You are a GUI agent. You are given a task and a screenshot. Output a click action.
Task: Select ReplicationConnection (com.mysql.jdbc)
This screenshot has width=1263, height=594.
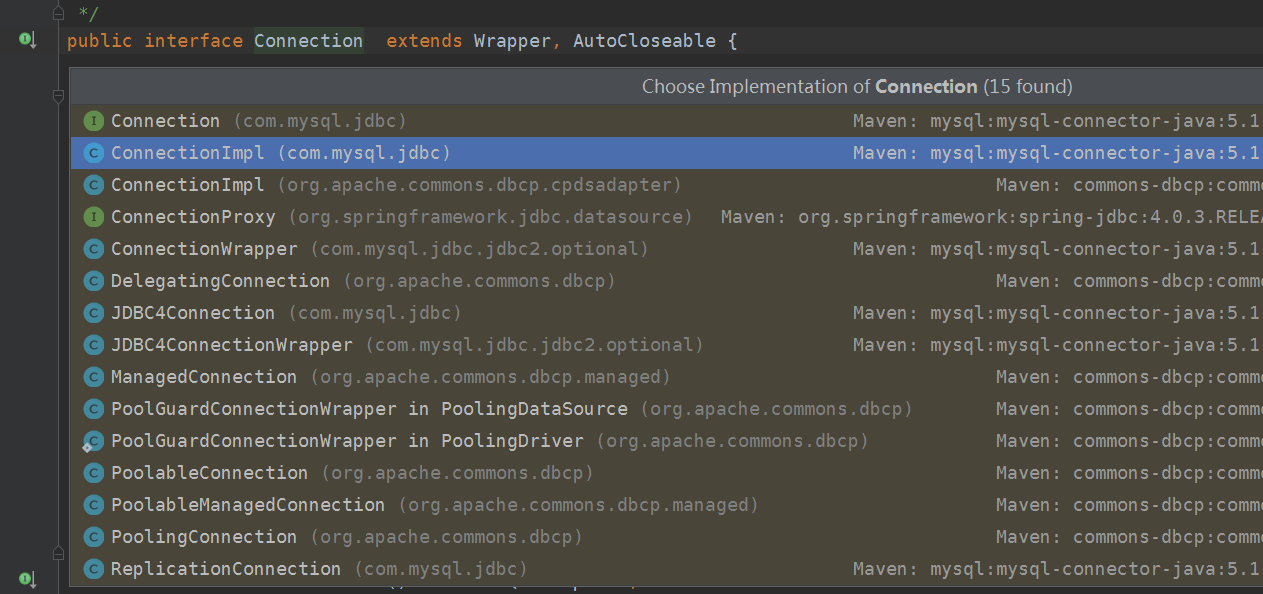(666, 569)
